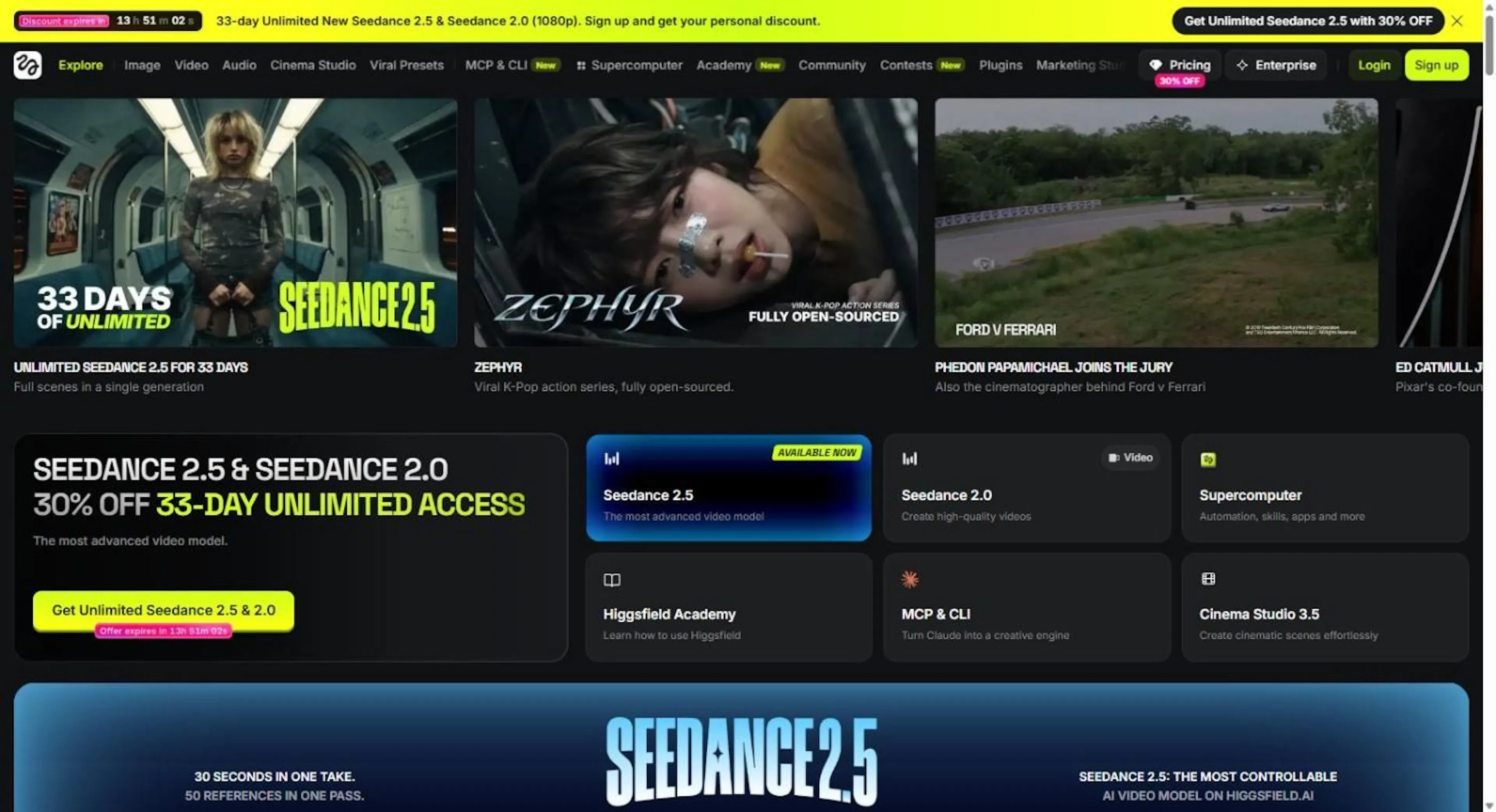Click 'PHEDON PAPAMICHAEL JOINS THE JURY' caption
The height and width of the screenshot is (812, 1496).
(x=1053, y=367)
